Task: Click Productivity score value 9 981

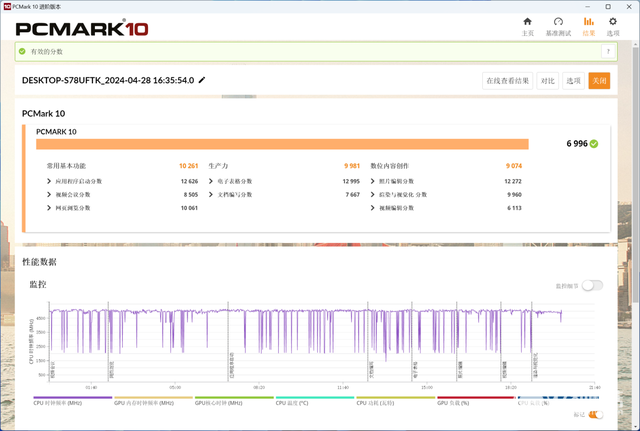Action: pos(352,166)
